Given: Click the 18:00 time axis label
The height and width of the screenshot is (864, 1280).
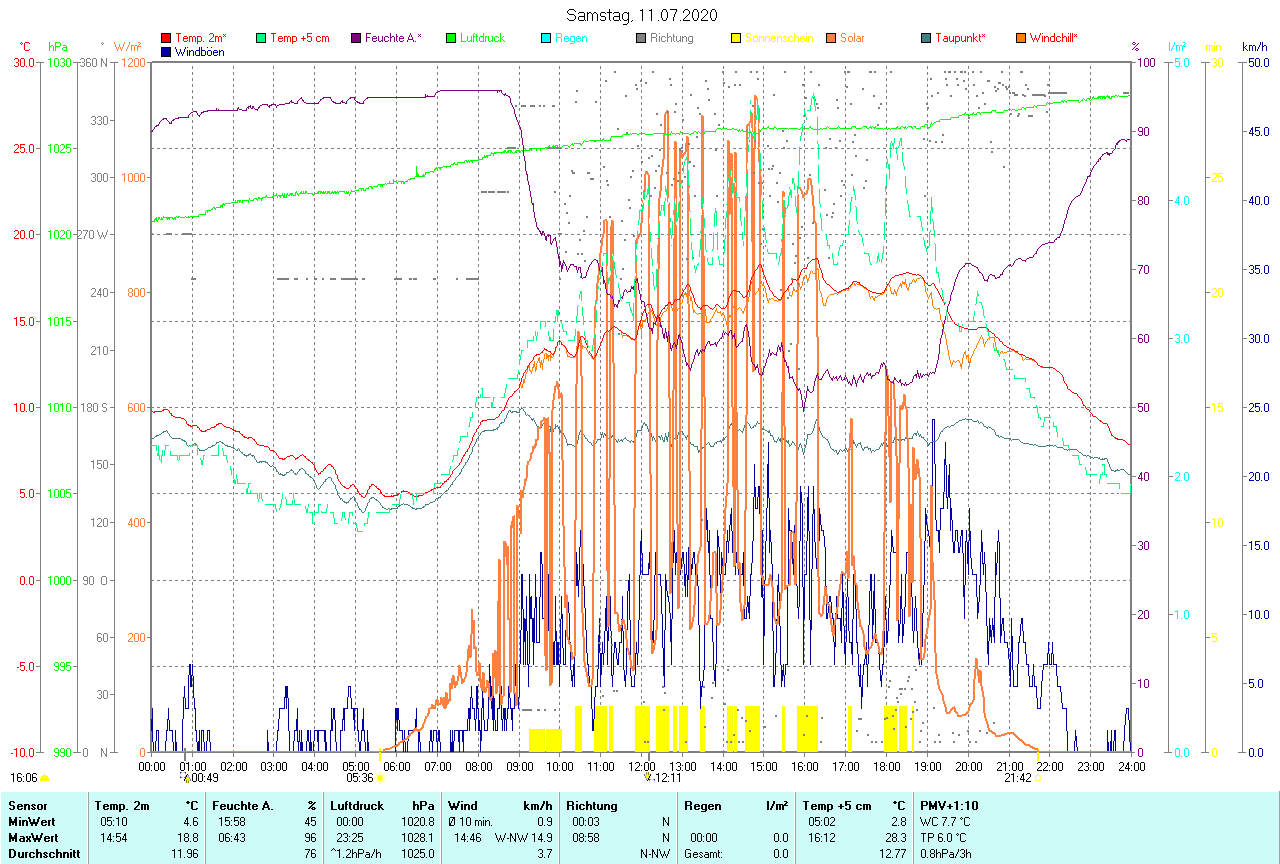Looking at the screenshot, I should pyautogui.click(x=886, y=767).
